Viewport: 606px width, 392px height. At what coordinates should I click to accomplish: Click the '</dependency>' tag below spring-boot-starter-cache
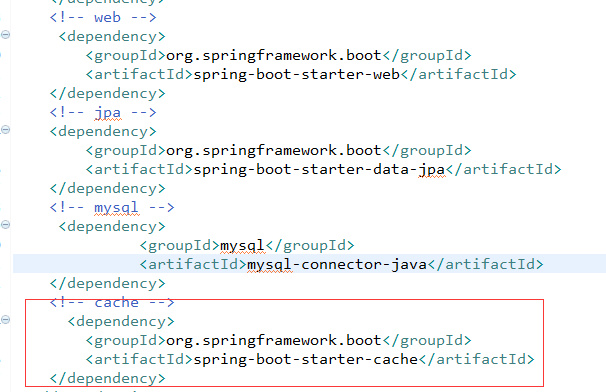(x=107, y=378)
